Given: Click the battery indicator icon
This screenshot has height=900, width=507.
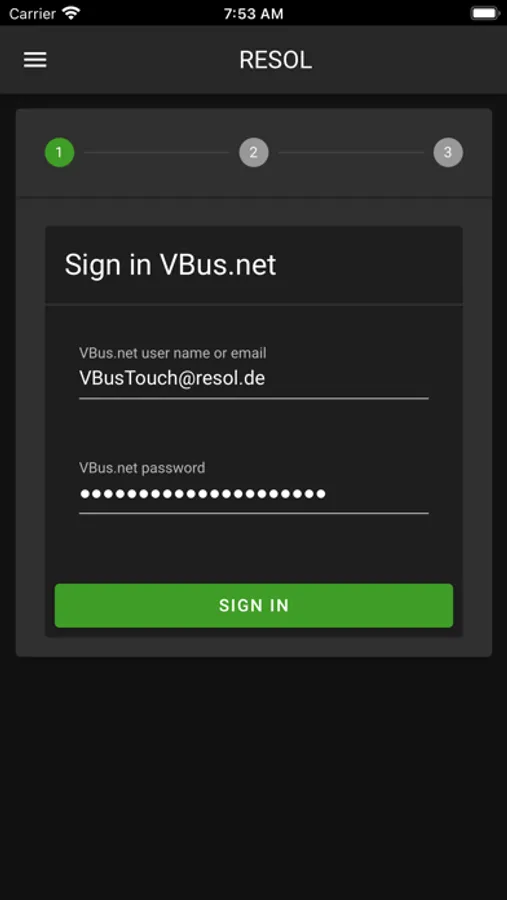Looking at the screenshot, I should coord(484,13).
